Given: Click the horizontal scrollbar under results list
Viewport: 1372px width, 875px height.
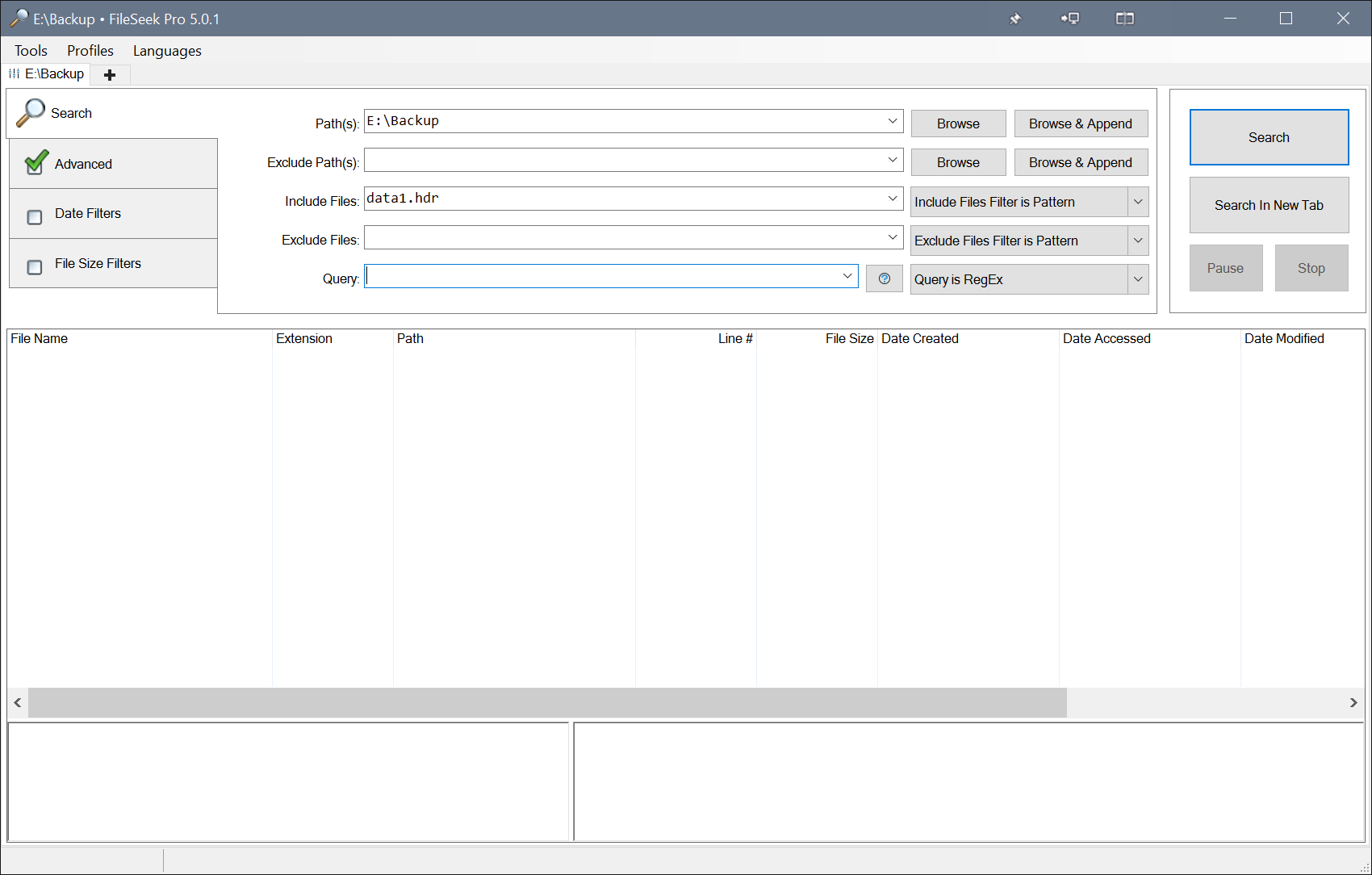Looking at the screenshot, I should pos(547,703).
